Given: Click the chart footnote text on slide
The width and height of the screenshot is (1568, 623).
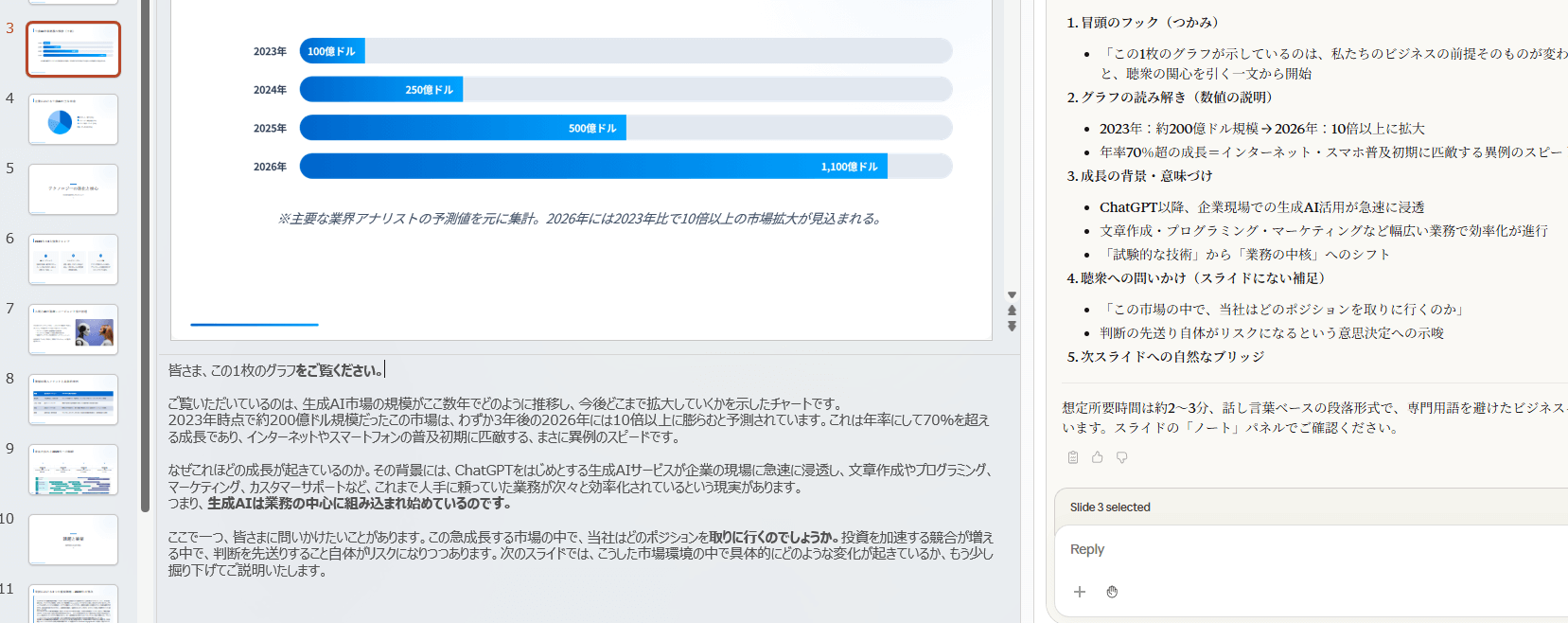Looking at the screenshot, I should (x=579, y=219).
